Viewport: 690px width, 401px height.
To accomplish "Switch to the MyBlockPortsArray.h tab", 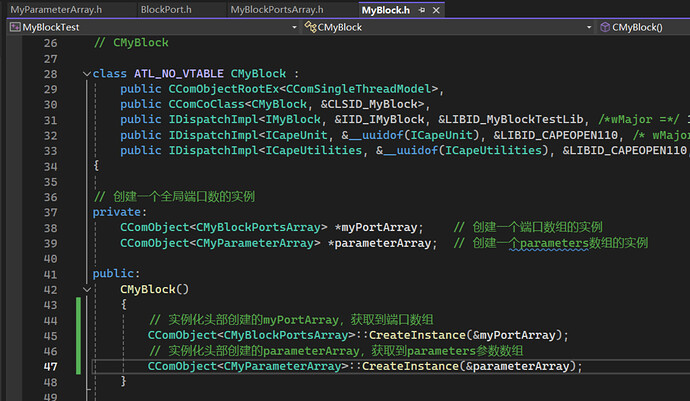I will [x=277, y=10].
